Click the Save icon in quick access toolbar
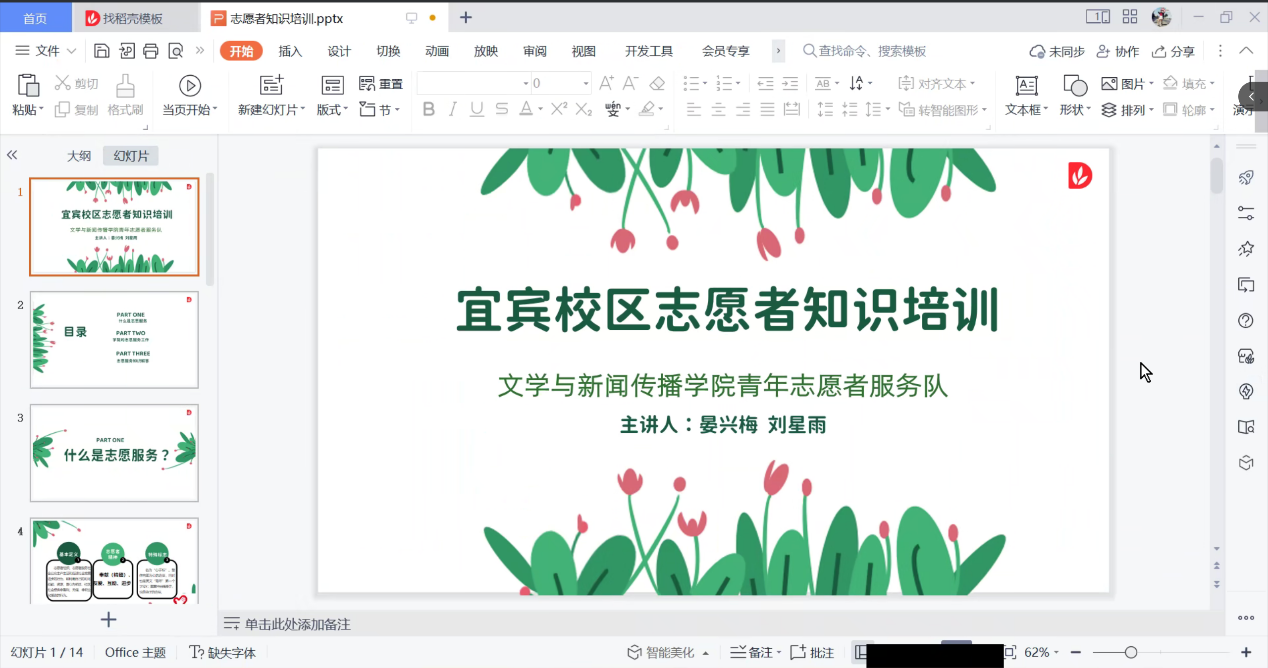The height and width of the screenshot is (668, 1268). click(x=102, y=51)
